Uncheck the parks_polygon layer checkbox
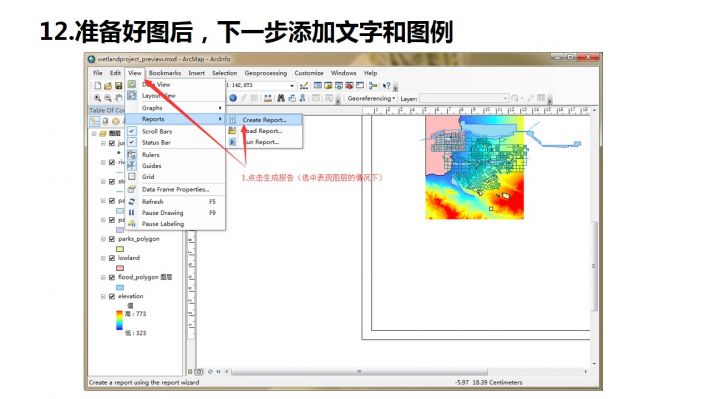 coord(112,239)
